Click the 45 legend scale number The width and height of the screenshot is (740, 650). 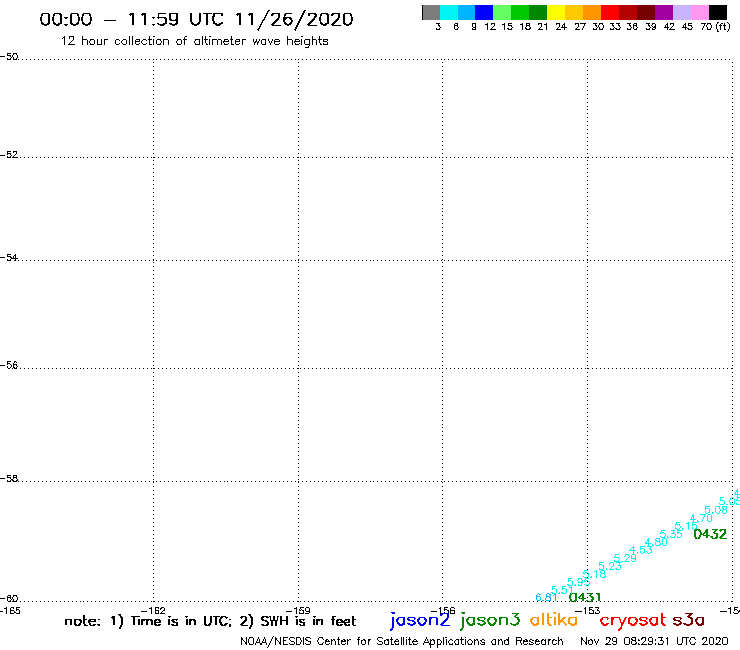687,27
